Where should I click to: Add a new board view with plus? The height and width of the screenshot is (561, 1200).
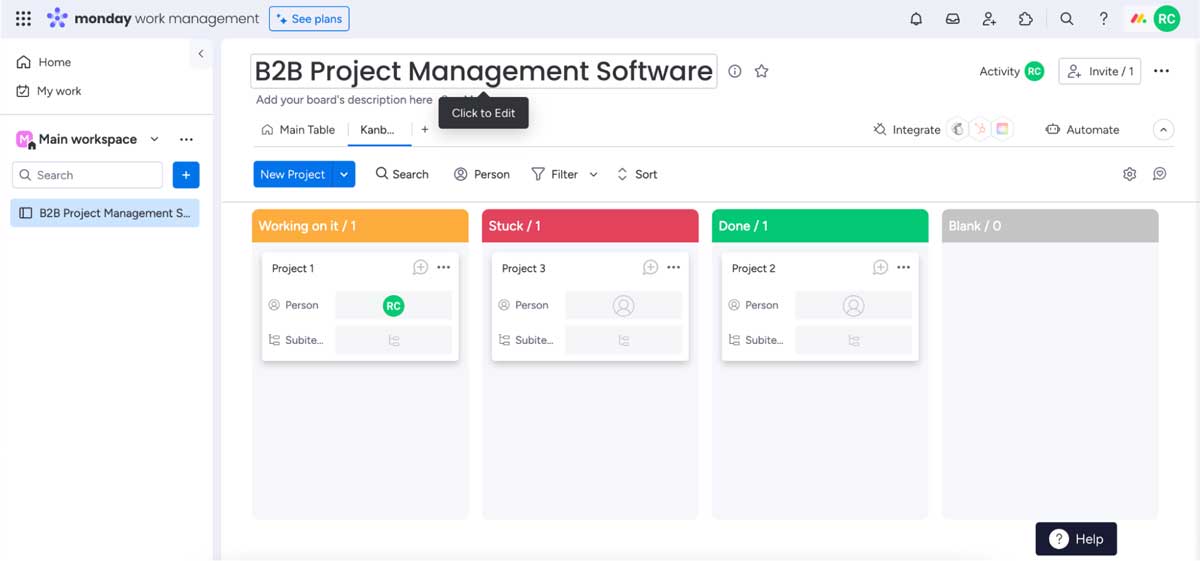[425, 130]
